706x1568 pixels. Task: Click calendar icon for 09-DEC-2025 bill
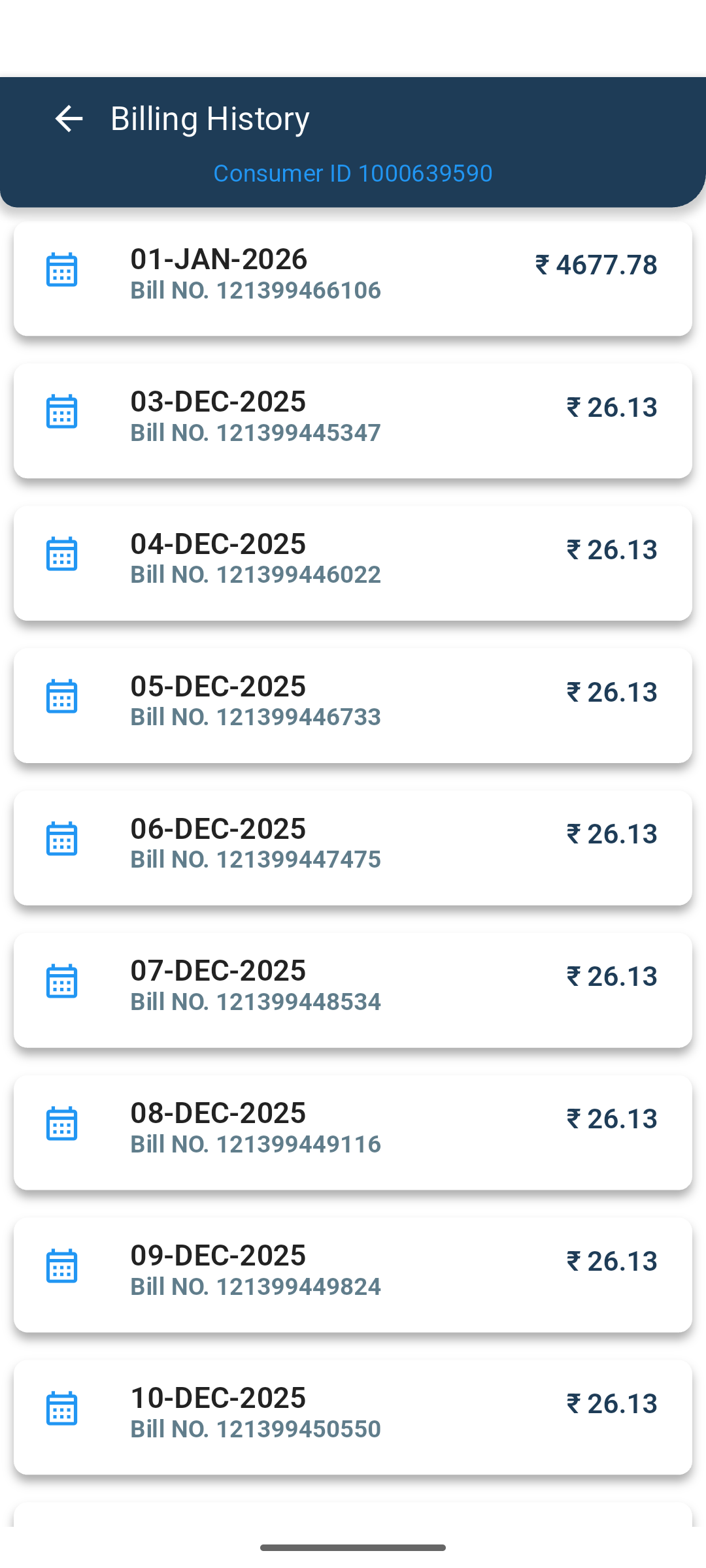coord(62,1266)
